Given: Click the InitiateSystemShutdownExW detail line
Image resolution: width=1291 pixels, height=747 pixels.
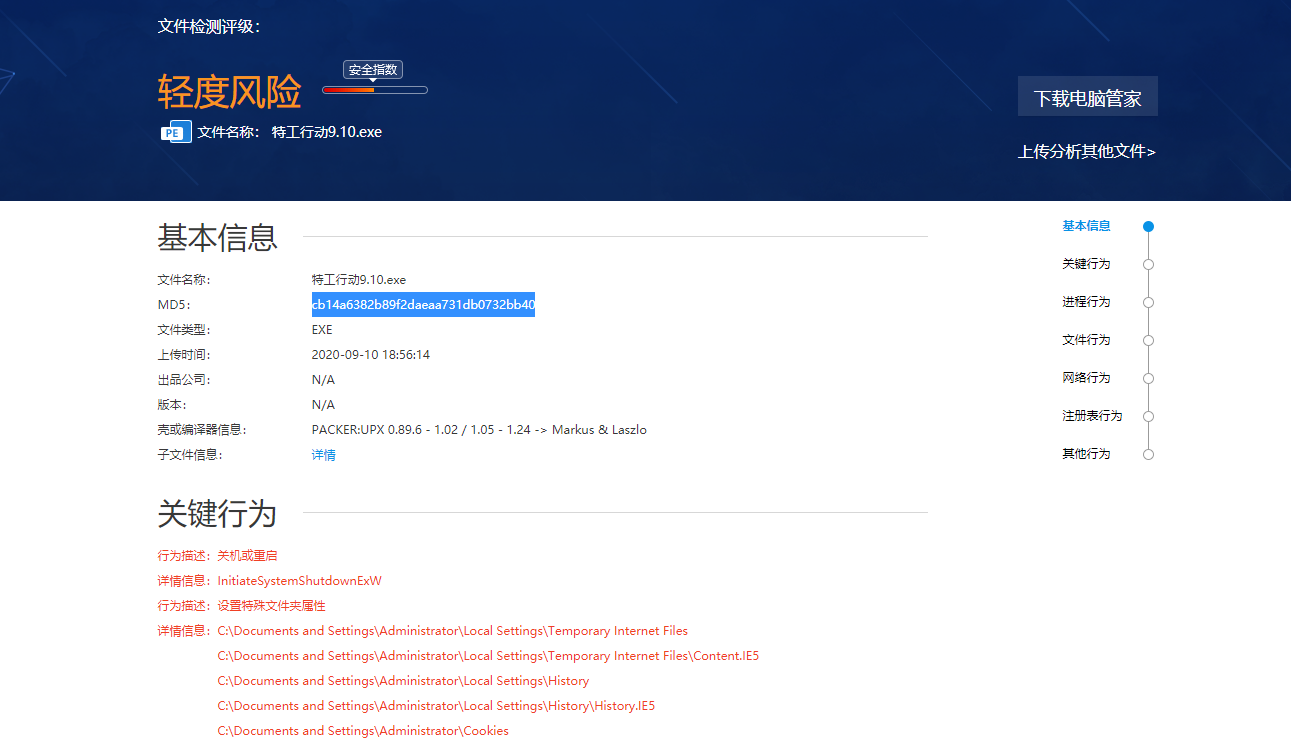Looking at the screenshot, I should pos(300,581).
